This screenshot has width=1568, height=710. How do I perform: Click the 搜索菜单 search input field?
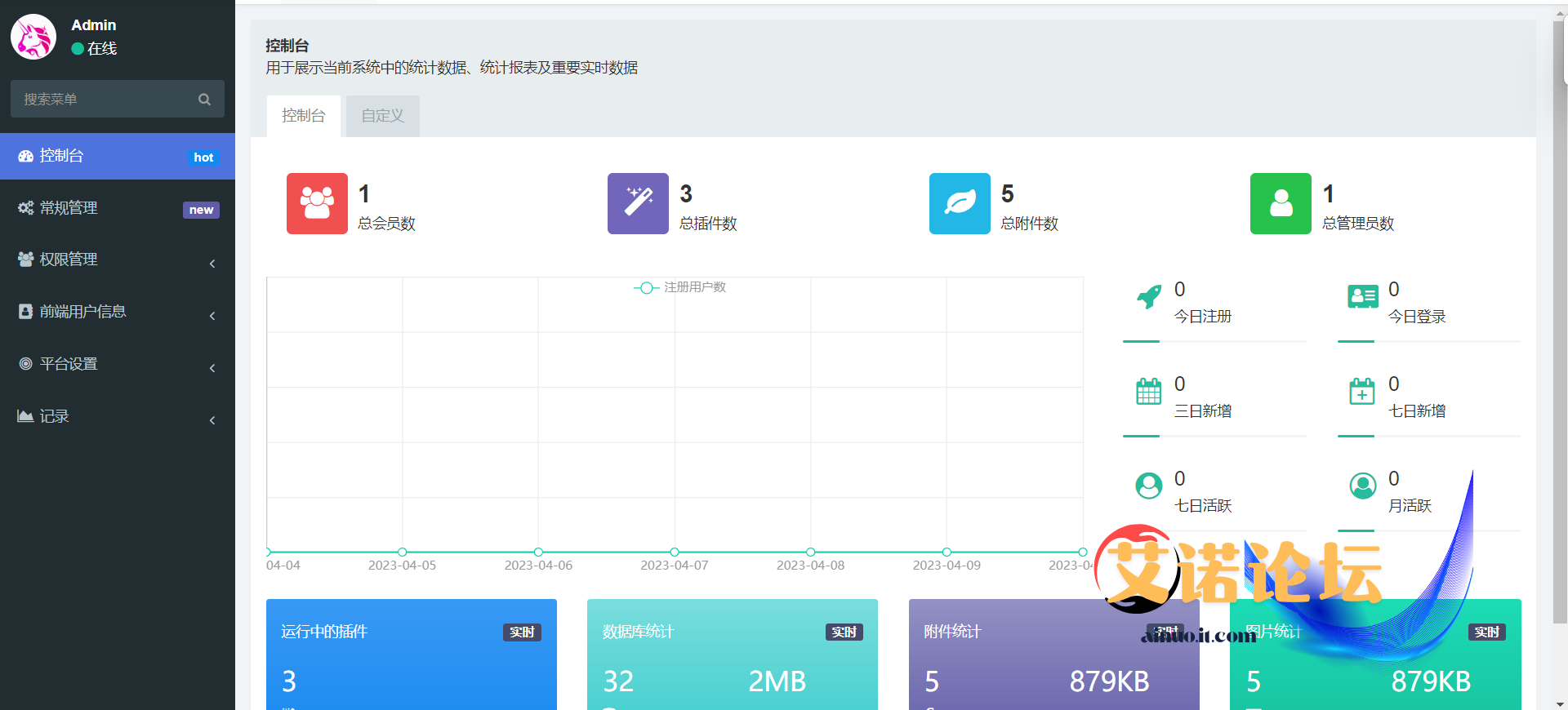117,99
